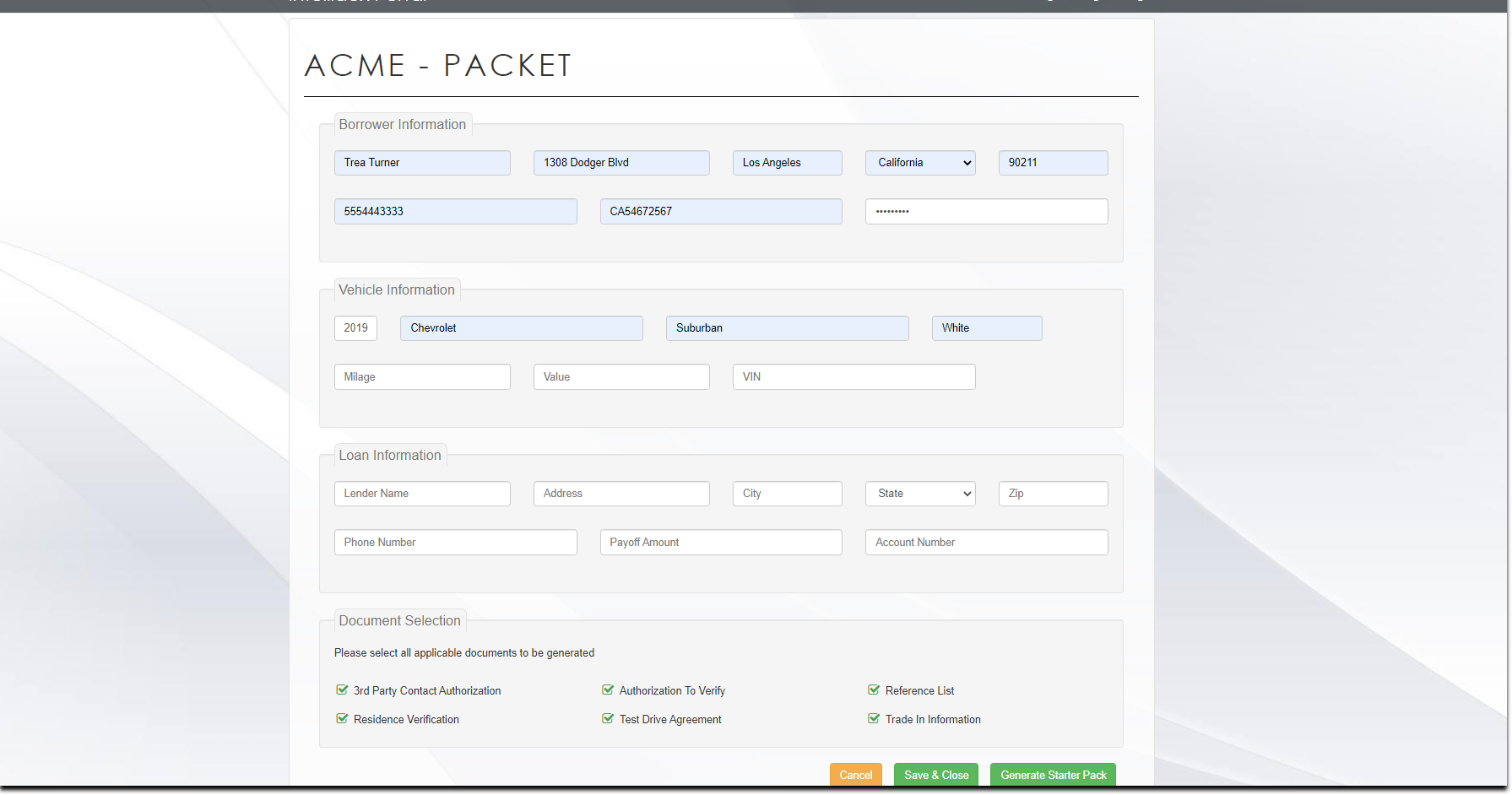
Task: Open the borrower state dropdown showing California
Action: 920,163
